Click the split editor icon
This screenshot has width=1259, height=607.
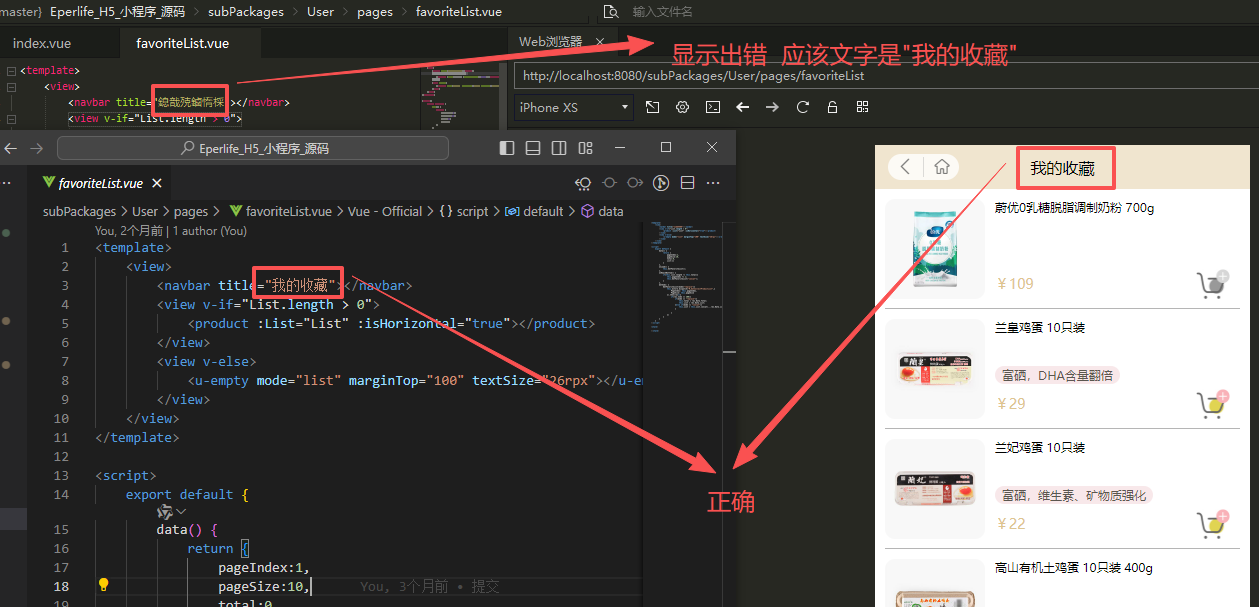(x=687, y=183)
